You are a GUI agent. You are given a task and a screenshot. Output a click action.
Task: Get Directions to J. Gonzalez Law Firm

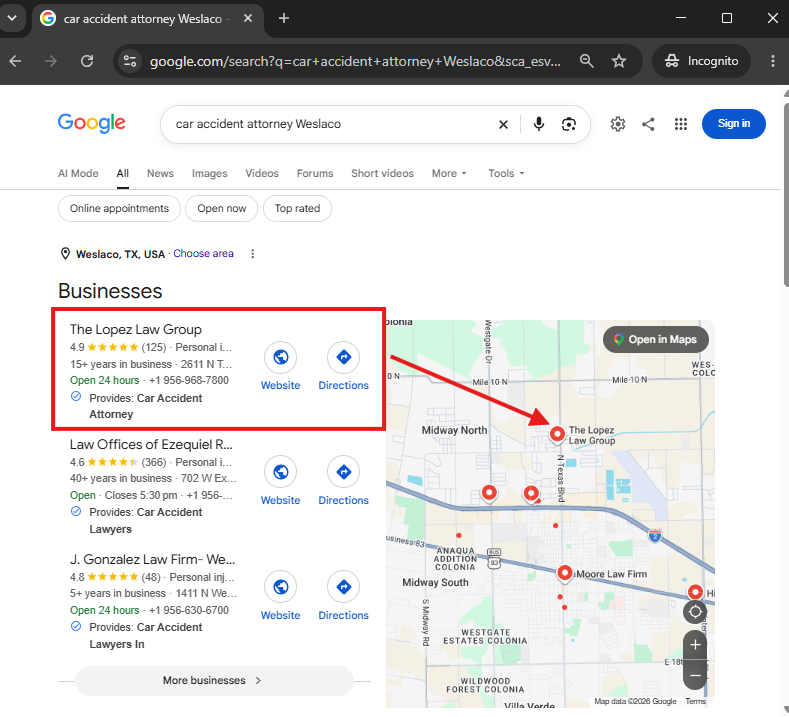[x=343, y=596]
